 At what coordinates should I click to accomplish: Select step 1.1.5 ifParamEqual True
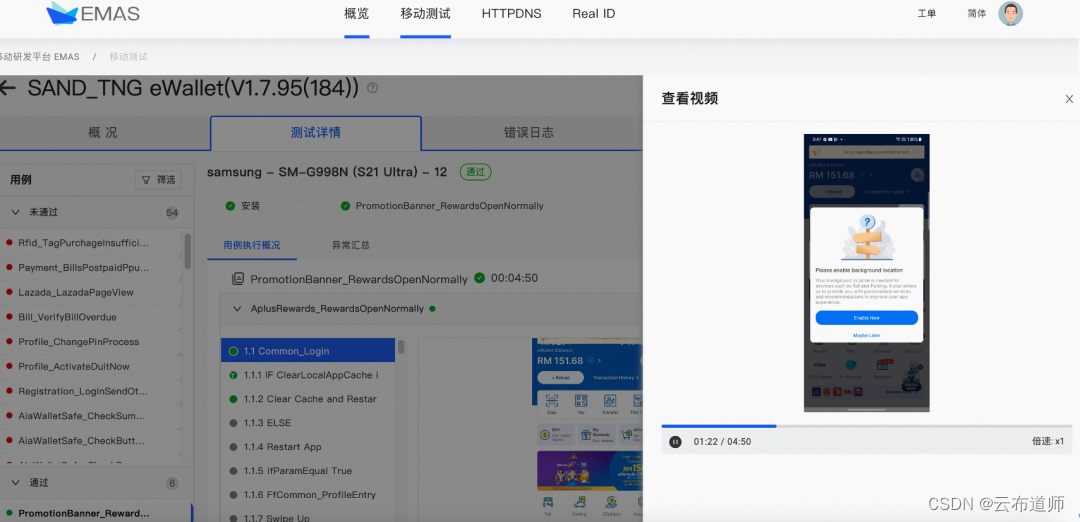309,471
